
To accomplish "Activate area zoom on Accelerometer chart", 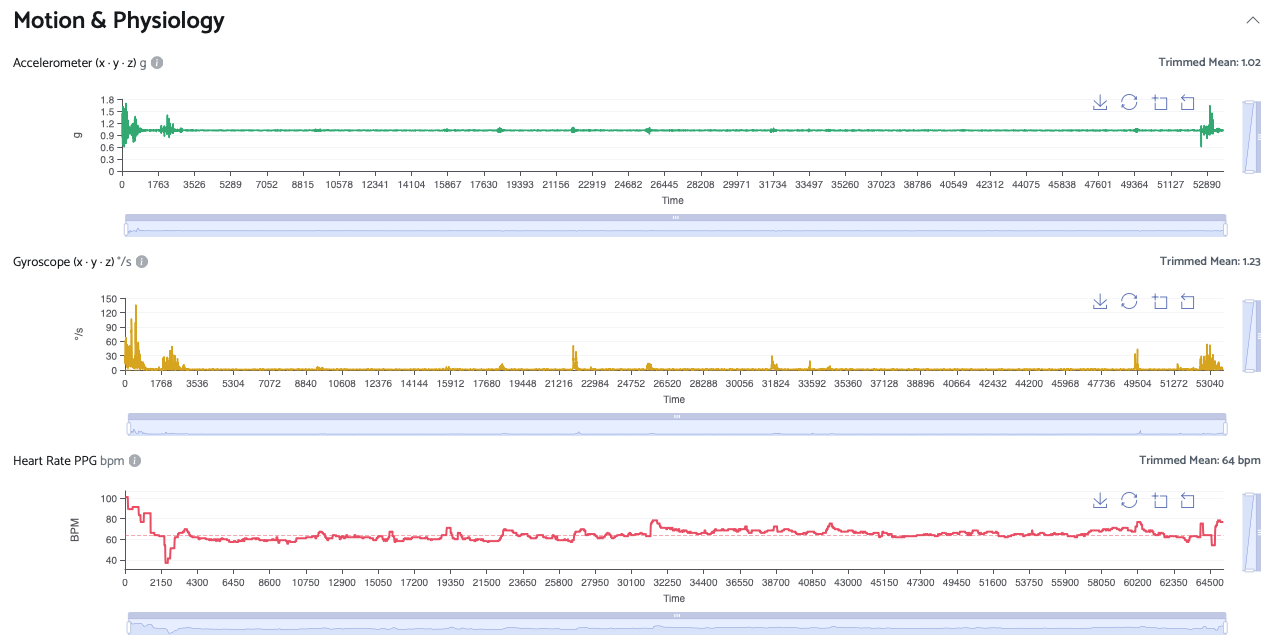I will (x=1159, y=102).
